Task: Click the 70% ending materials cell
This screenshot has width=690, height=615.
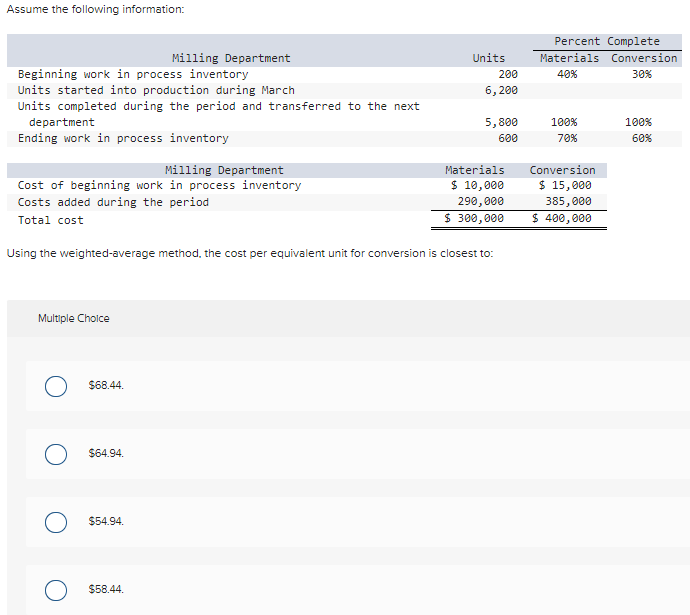Action: coord(567,138)
